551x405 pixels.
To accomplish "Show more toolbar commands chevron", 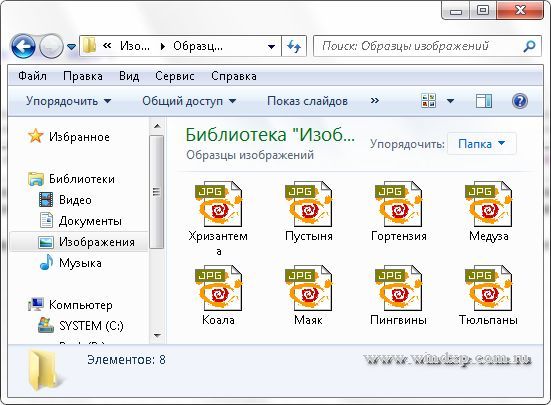I will tap(375, 101).
